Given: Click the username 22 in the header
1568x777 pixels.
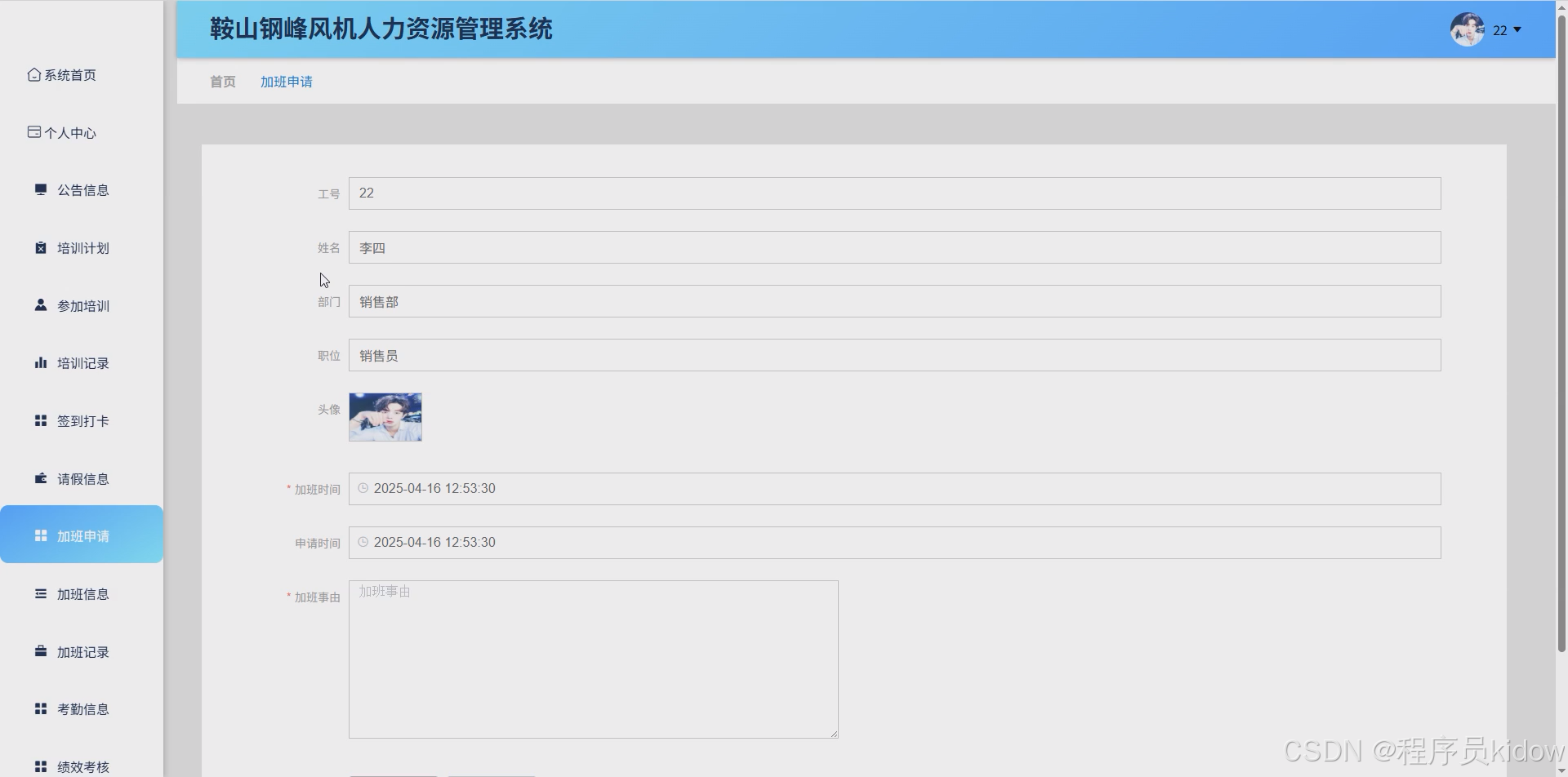Looking at the screenshot, I should pos(1500,30).
